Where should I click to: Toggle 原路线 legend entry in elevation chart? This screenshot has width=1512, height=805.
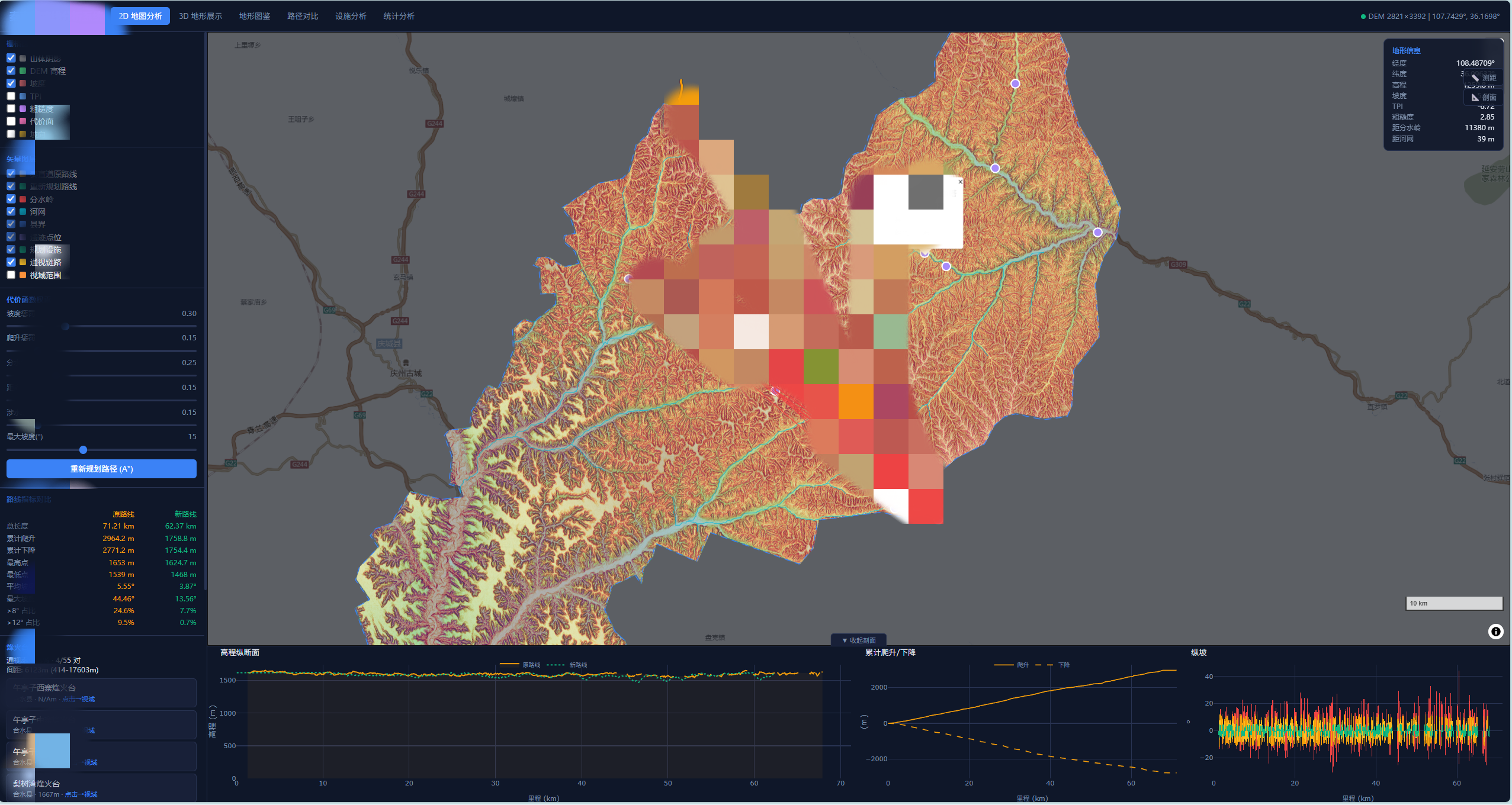[x=520, y=665]
